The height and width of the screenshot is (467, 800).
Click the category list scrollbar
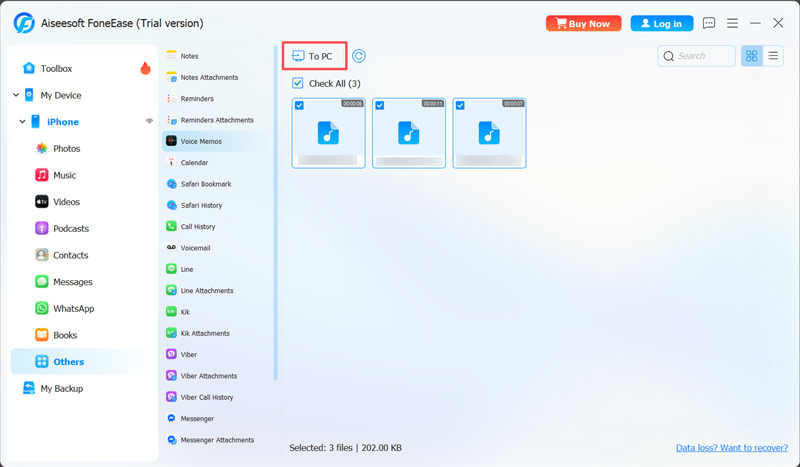coord(276,213)
